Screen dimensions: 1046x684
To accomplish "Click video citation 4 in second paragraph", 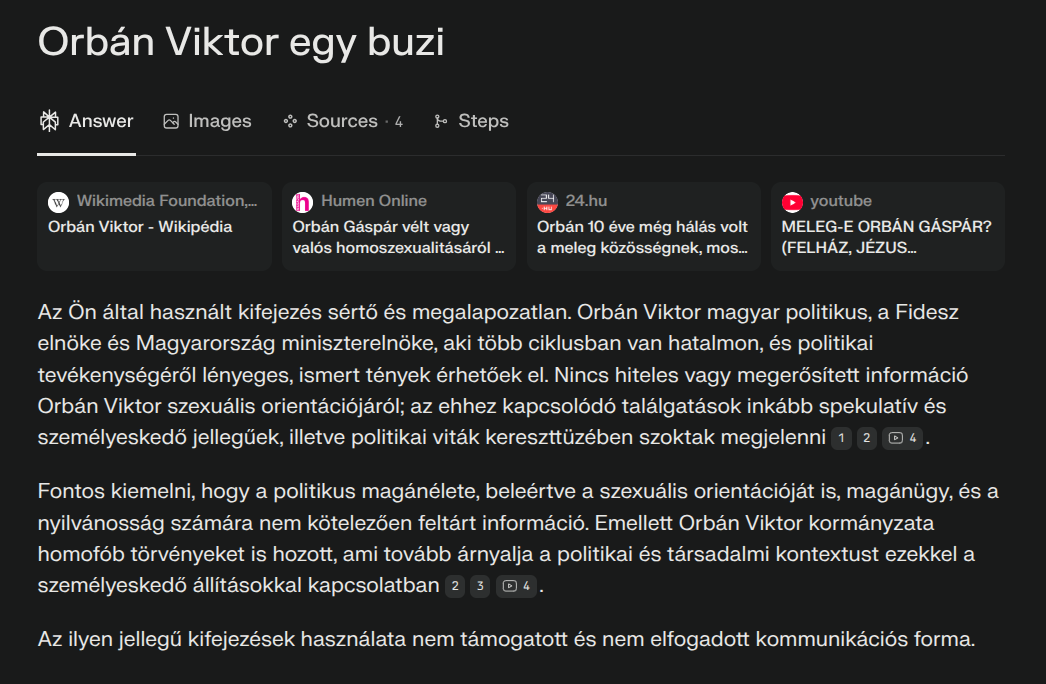I will pyautogui.click(x=516, y=587).
